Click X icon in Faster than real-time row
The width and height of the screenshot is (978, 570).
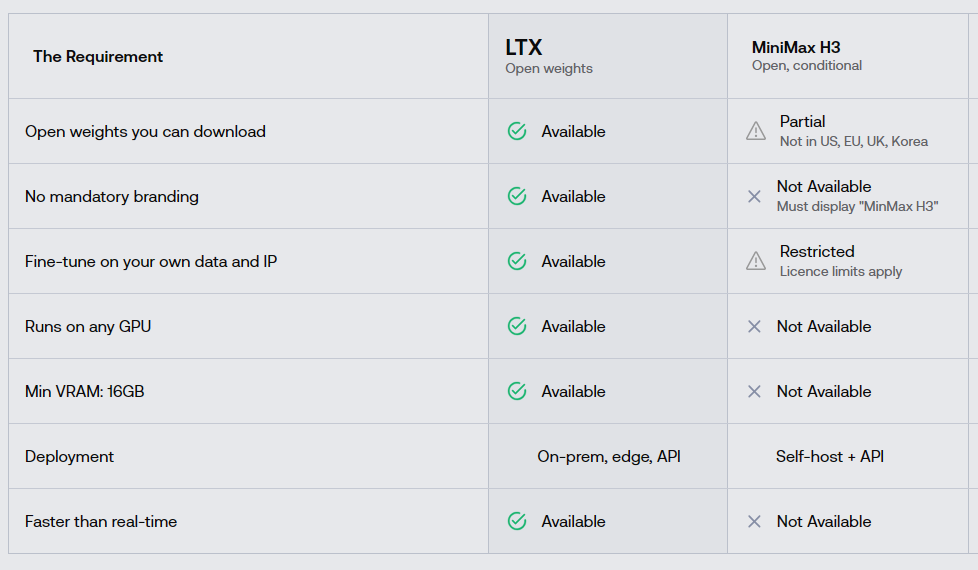754,521
